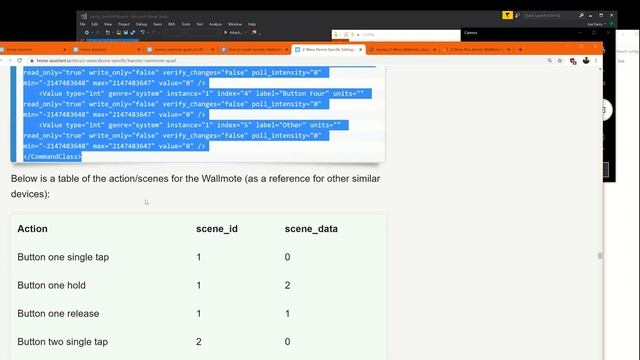Open the browser profile avatar
Screen dimensions: 640x360
pyautogui.click(x=586, y=60)
